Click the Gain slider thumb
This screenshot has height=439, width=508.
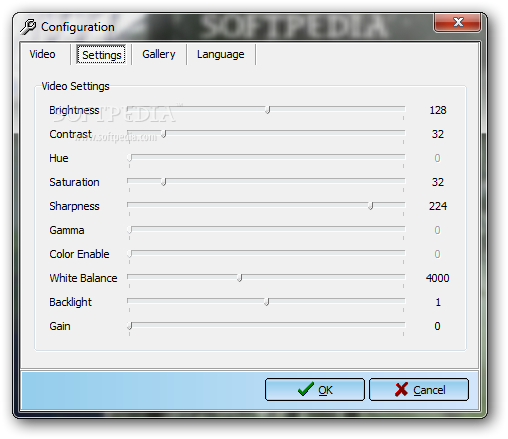[130, 326]
